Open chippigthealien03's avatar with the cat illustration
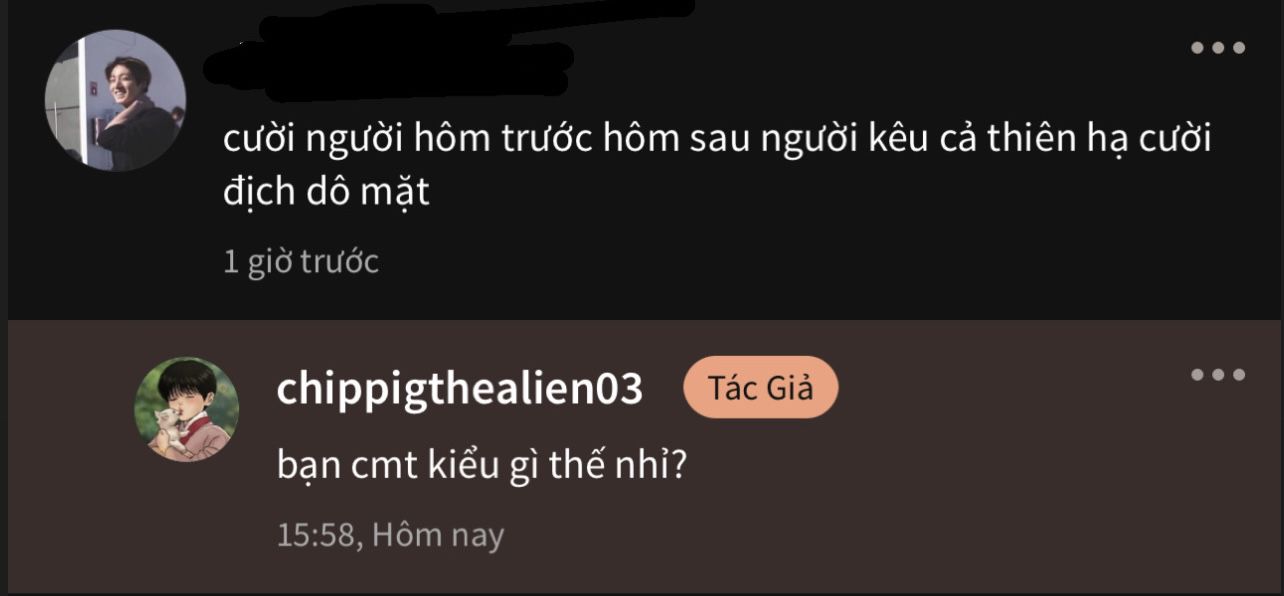1284x596 pixels. click(186, 409)
